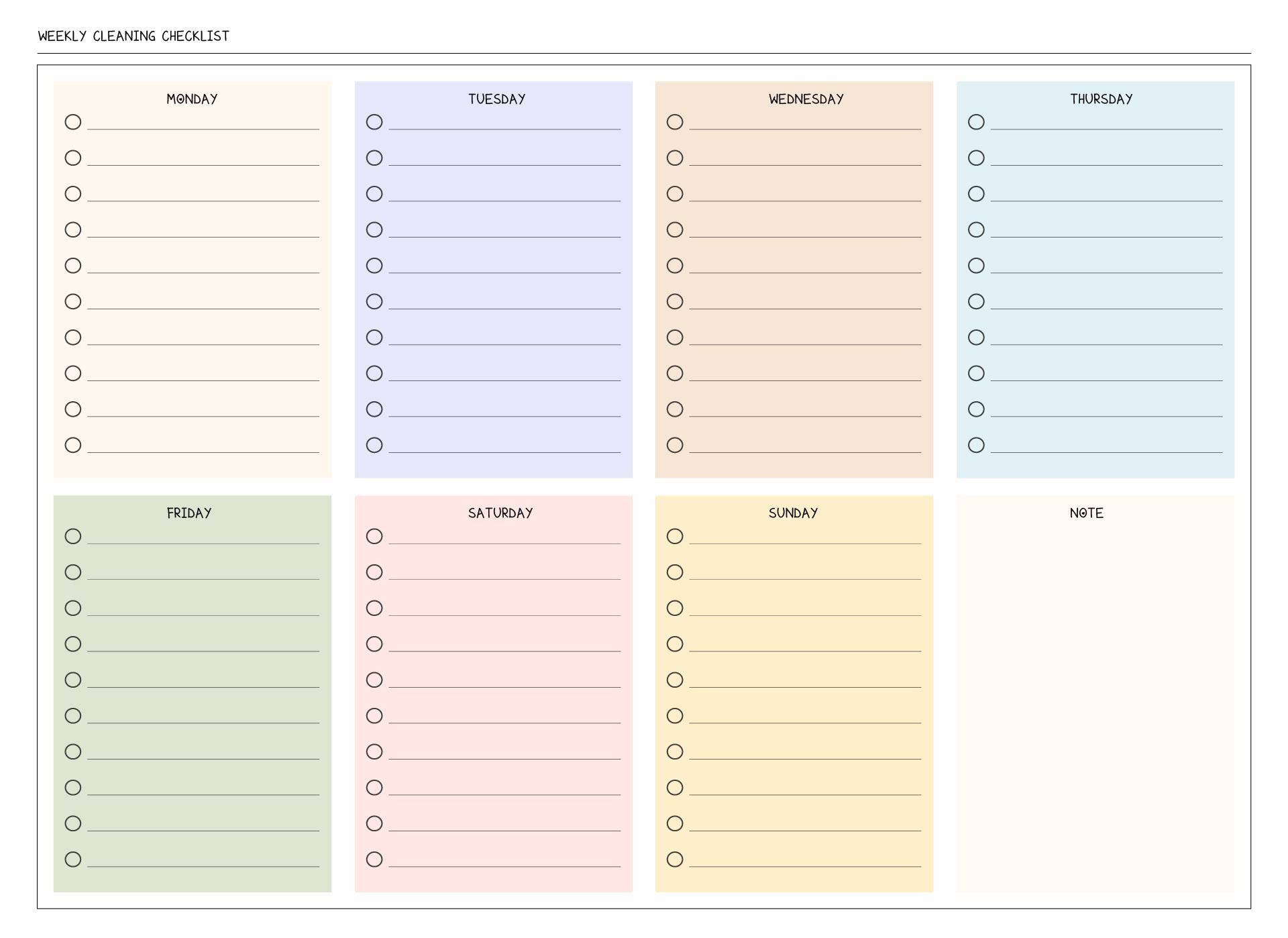
Task: Check the second circle under MONDAY
Action: [x=73, y=158]
